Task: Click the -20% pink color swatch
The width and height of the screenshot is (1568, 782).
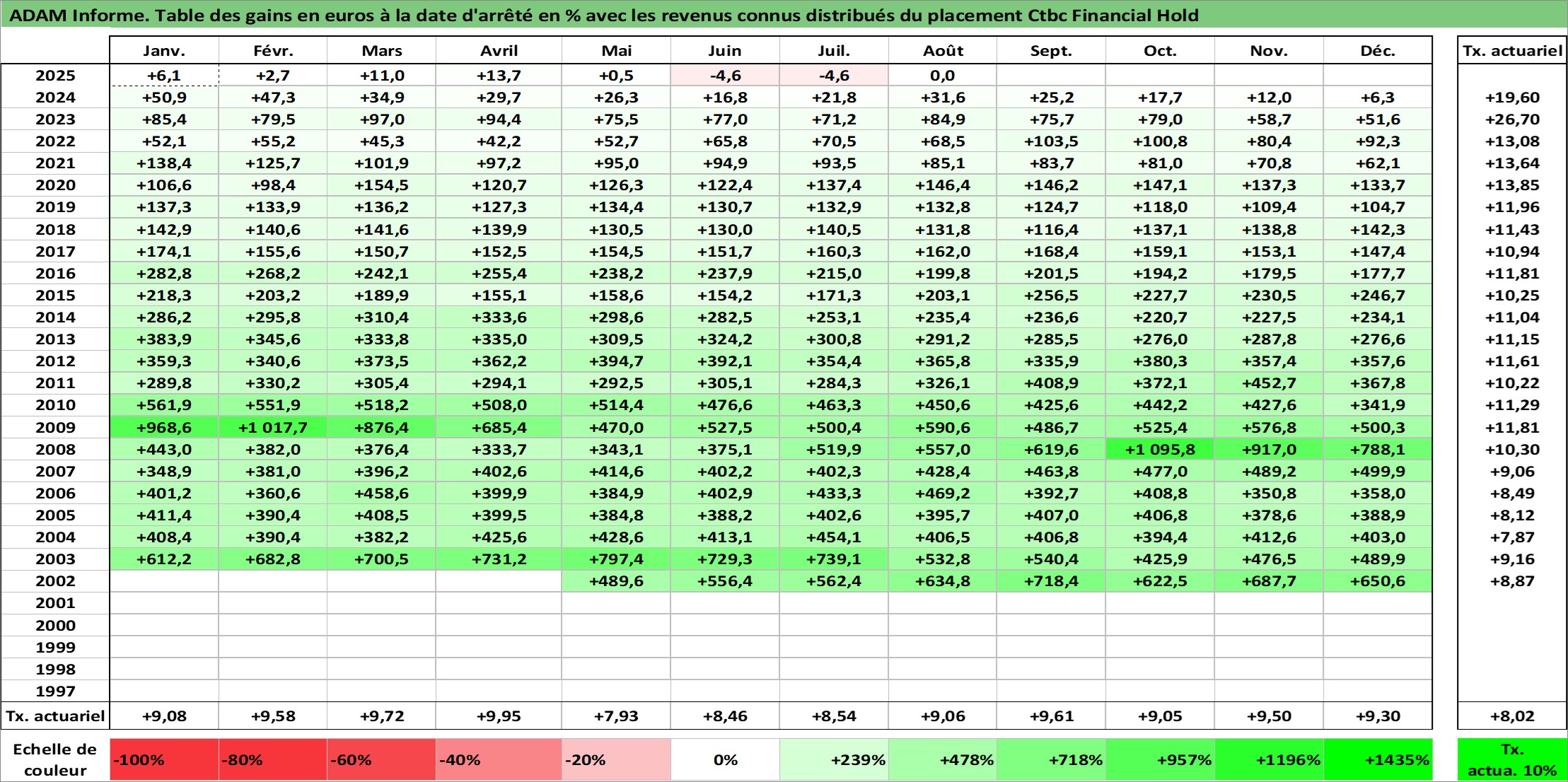Action: pos(616,760)
